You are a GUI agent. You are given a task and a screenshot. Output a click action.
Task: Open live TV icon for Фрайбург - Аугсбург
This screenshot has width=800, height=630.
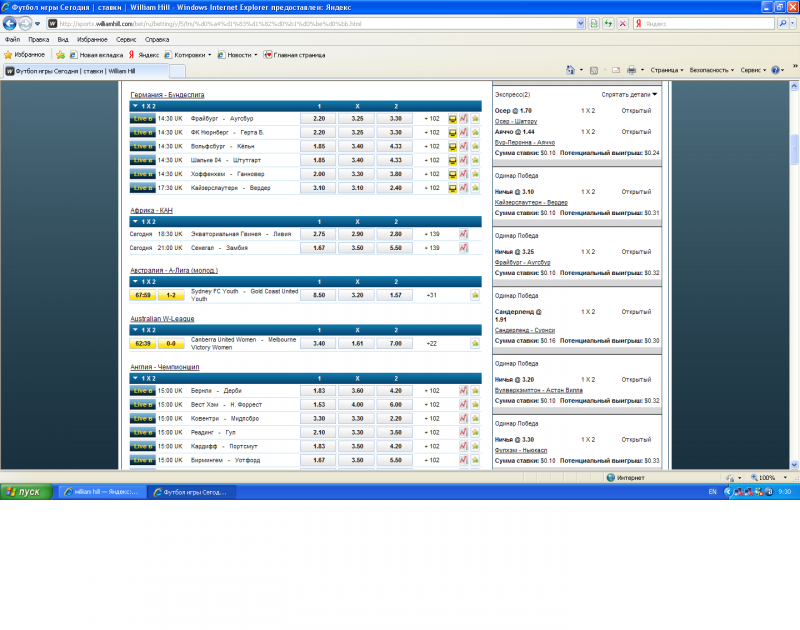(452, 119)
